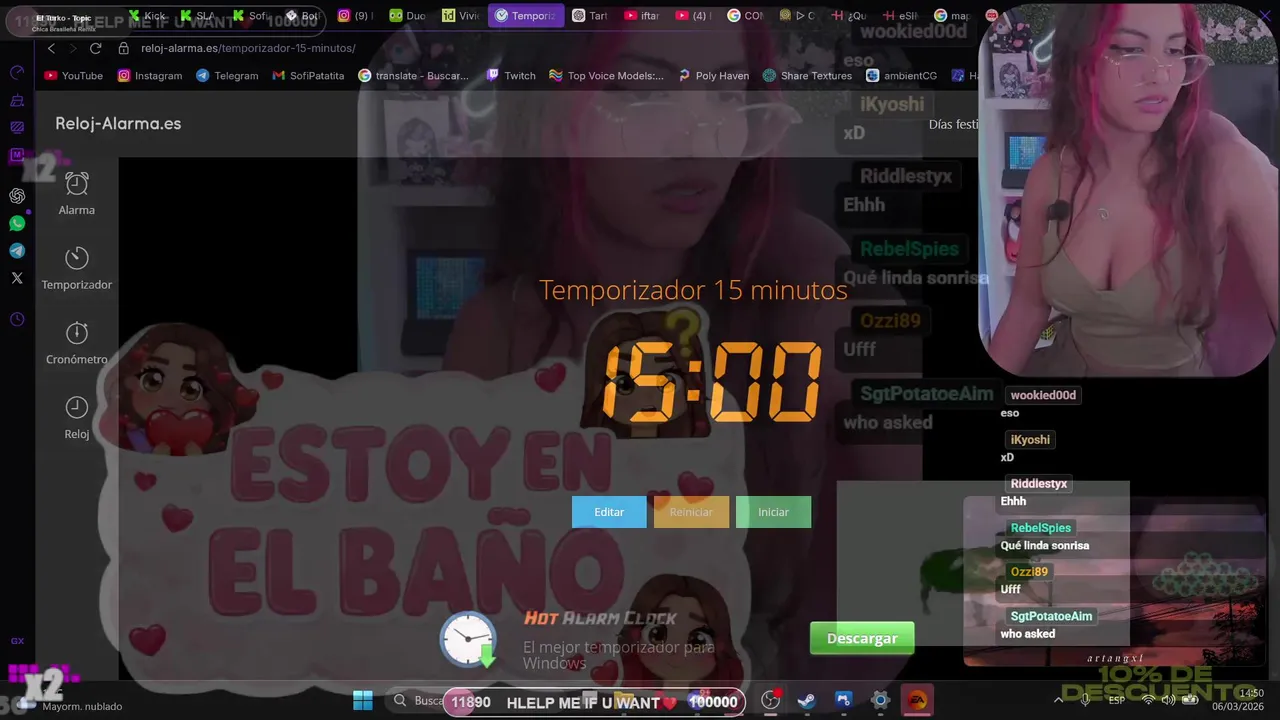Viewport: 1280px width, 720px height.
Task: Switch to the Instagram (9) tab
Action: (354, 16)
